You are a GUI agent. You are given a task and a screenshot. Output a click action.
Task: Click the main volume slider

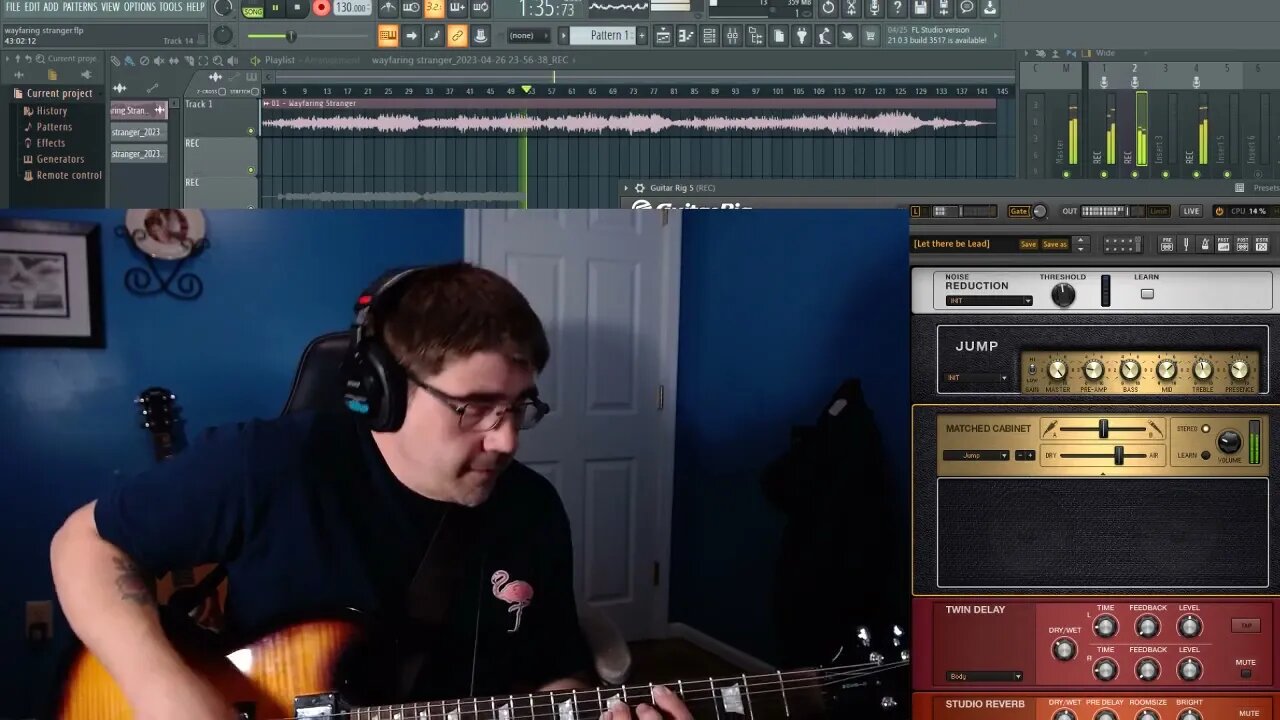tap(307, 36)
